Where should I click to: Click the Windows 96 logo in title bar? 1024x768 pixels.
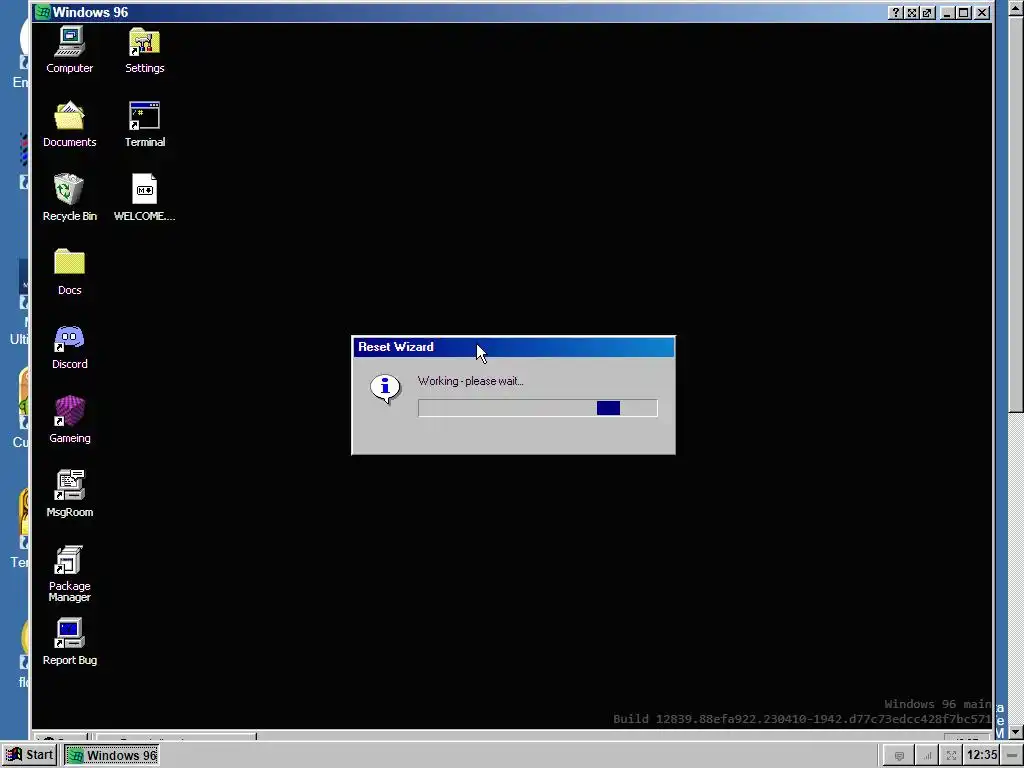(x=42, y=12)
